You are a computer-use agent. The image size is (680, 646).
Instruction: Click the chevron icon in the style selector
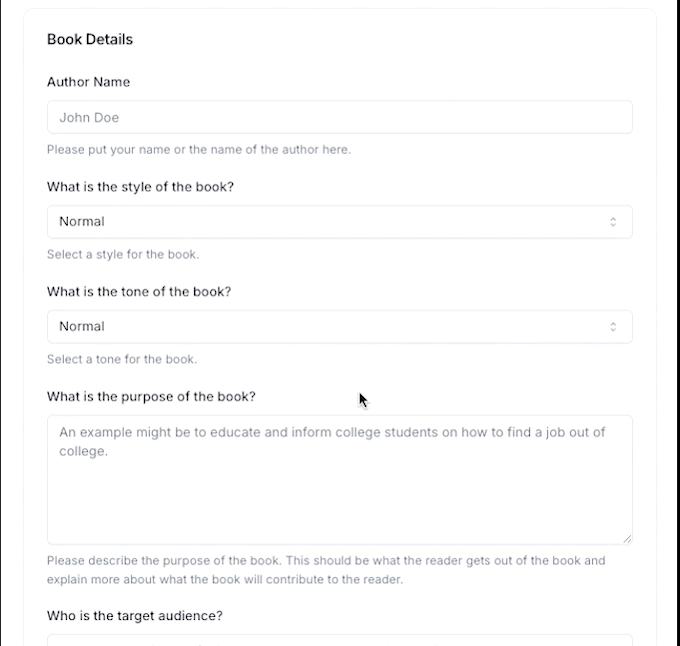tap(613, 222)
